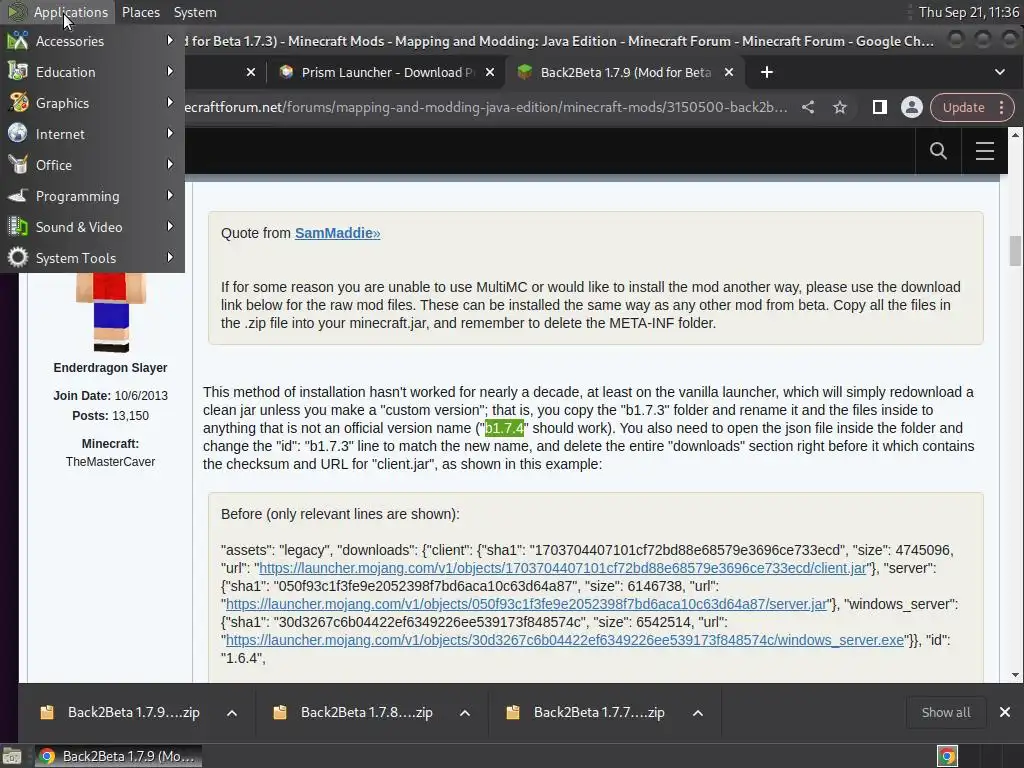Click the Back2Beta taskbar window button
Image resolution: width=1024 pixels, height=768 pixels.
pos(118,756)
